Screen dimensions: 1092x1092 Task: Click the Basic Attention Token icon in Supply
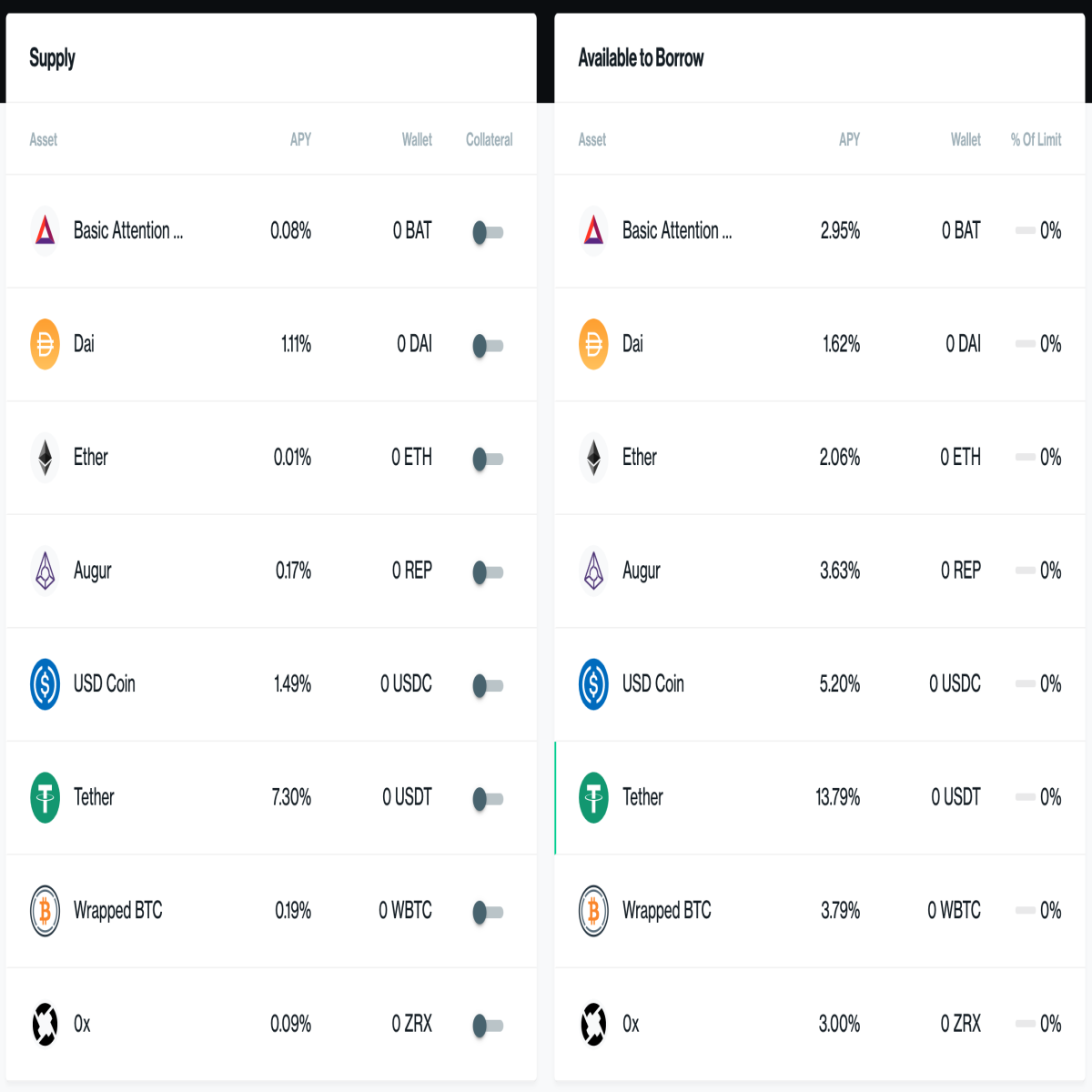tap(45, 231)
